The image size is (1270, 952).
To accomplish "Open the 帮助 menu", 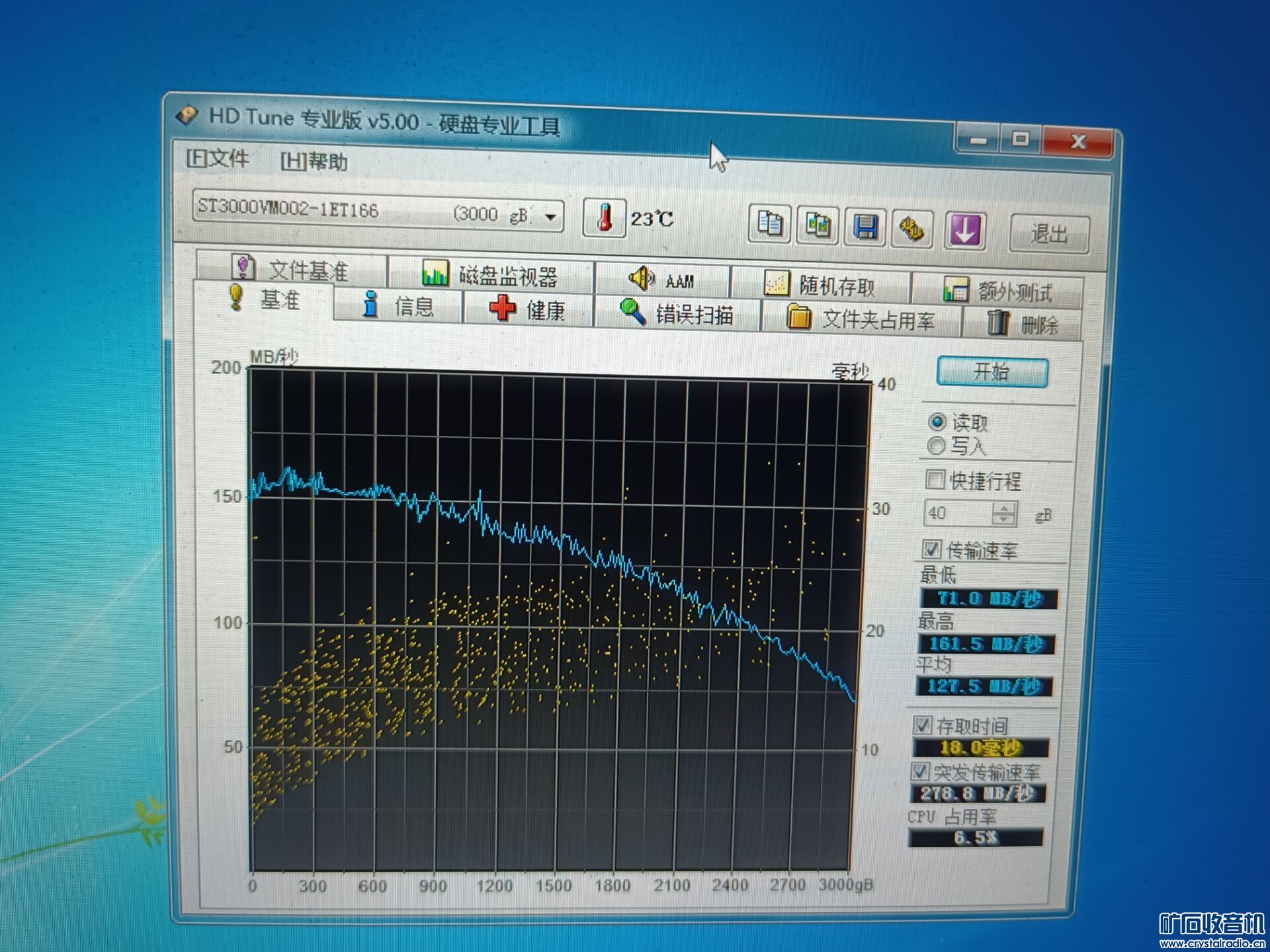I will (x=314, y=161).
